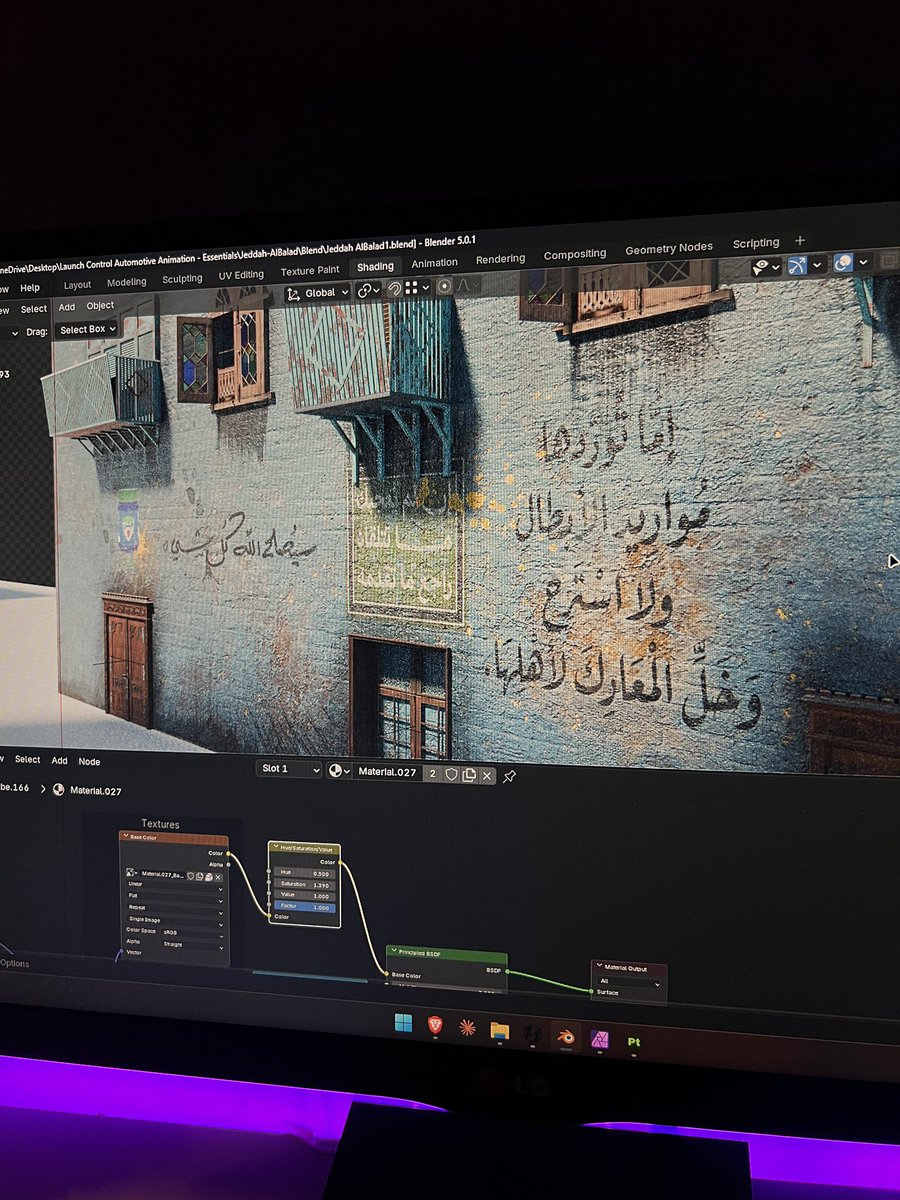900x1200 pixels.
Task: Toggle proportional editing in viewport header
Action: 444,286
